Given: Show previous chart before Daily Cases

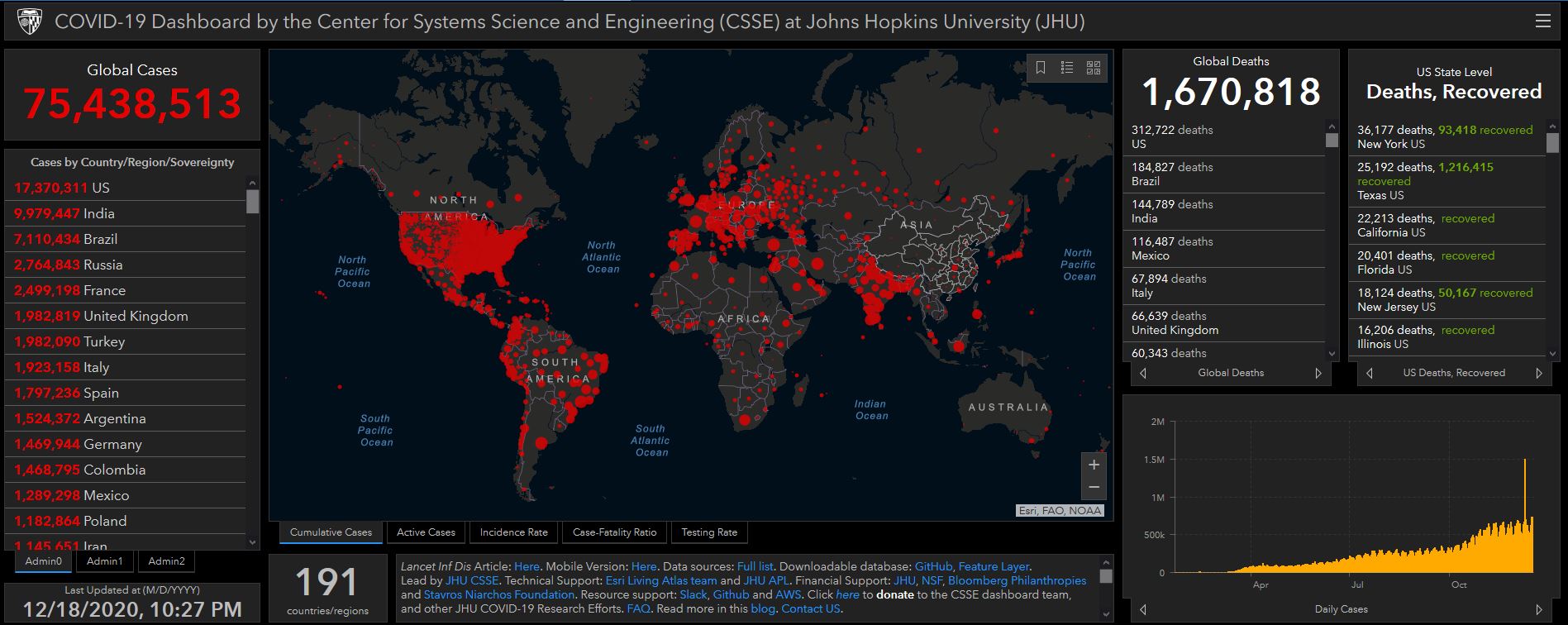Looking at the screenshot, I should click(x=1143, y=609).
